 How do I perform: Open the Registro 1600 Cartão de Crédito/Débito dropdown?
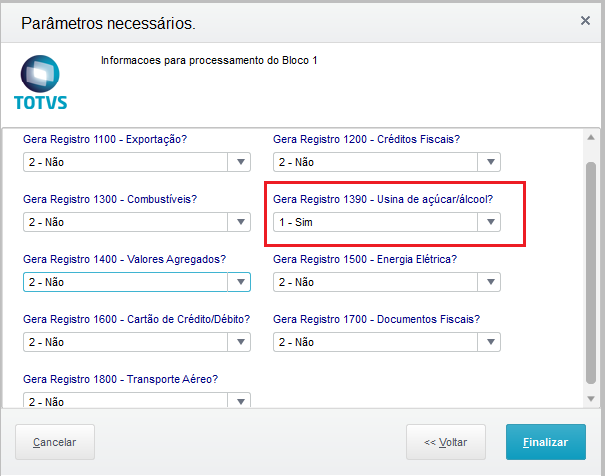240,342
